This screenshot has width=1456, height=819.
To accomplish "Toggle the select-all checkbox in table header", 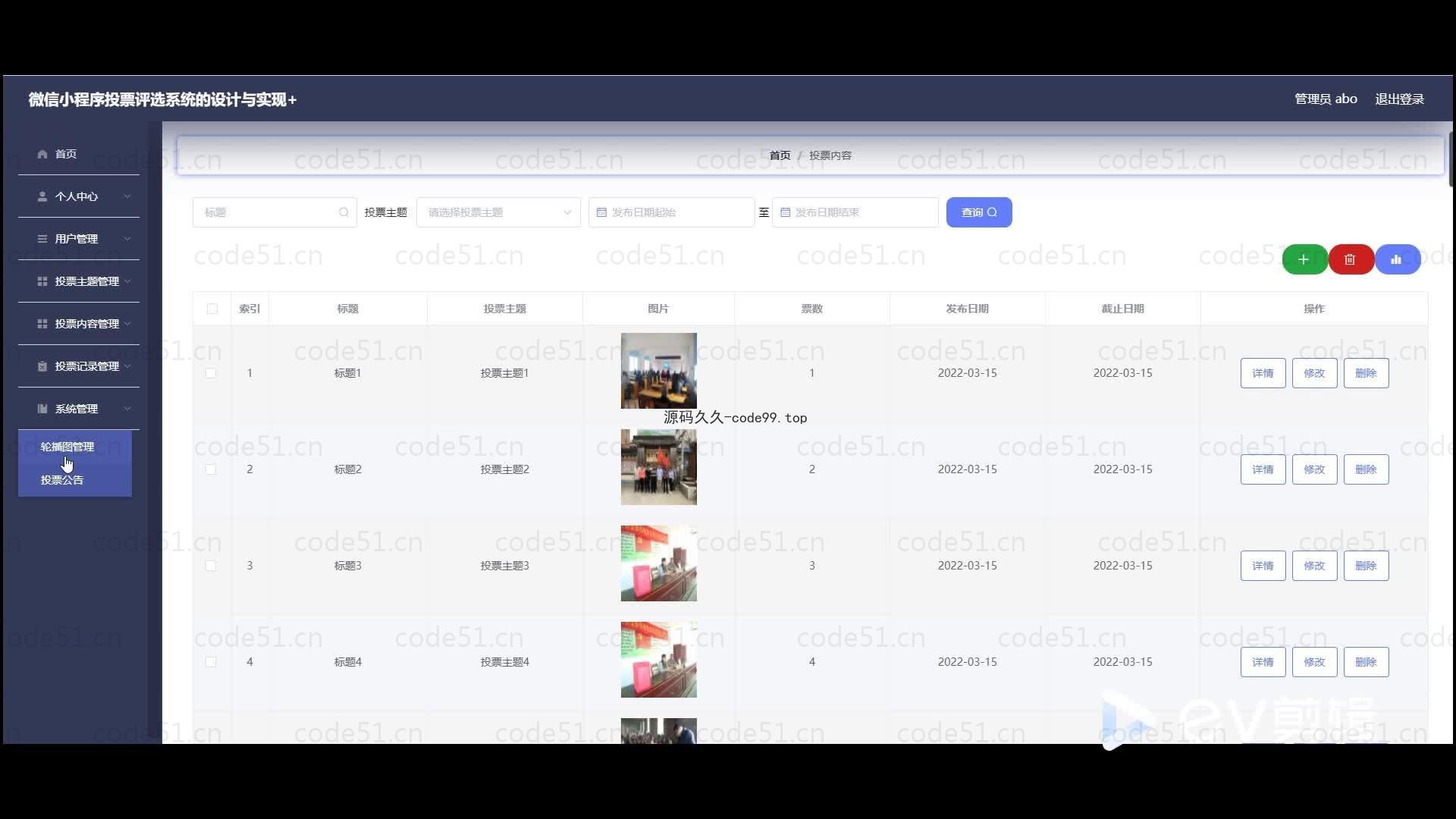I will tap(212, 309).
